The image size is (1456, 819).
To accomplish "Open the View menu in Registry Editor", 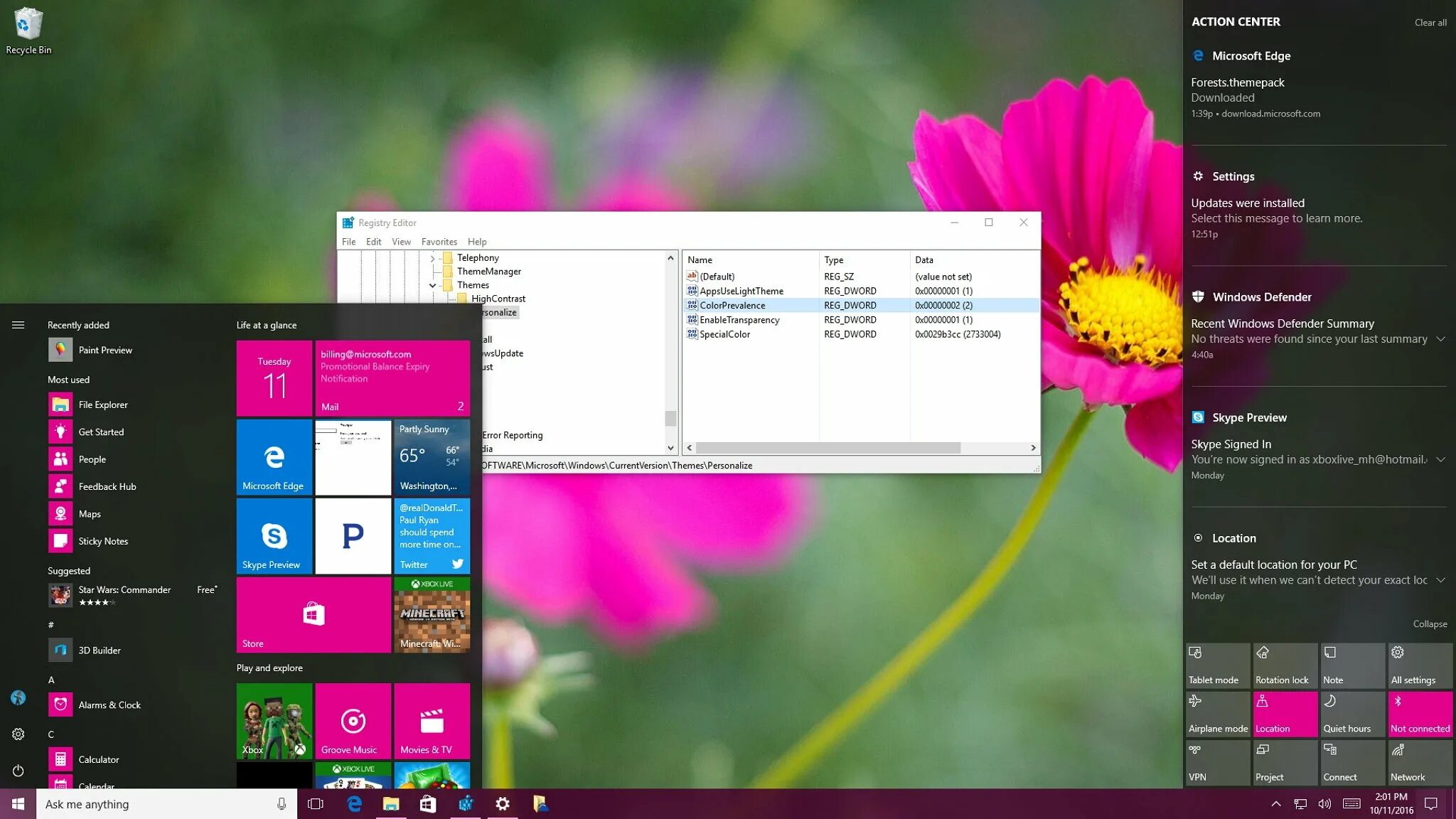I will 401,242.
